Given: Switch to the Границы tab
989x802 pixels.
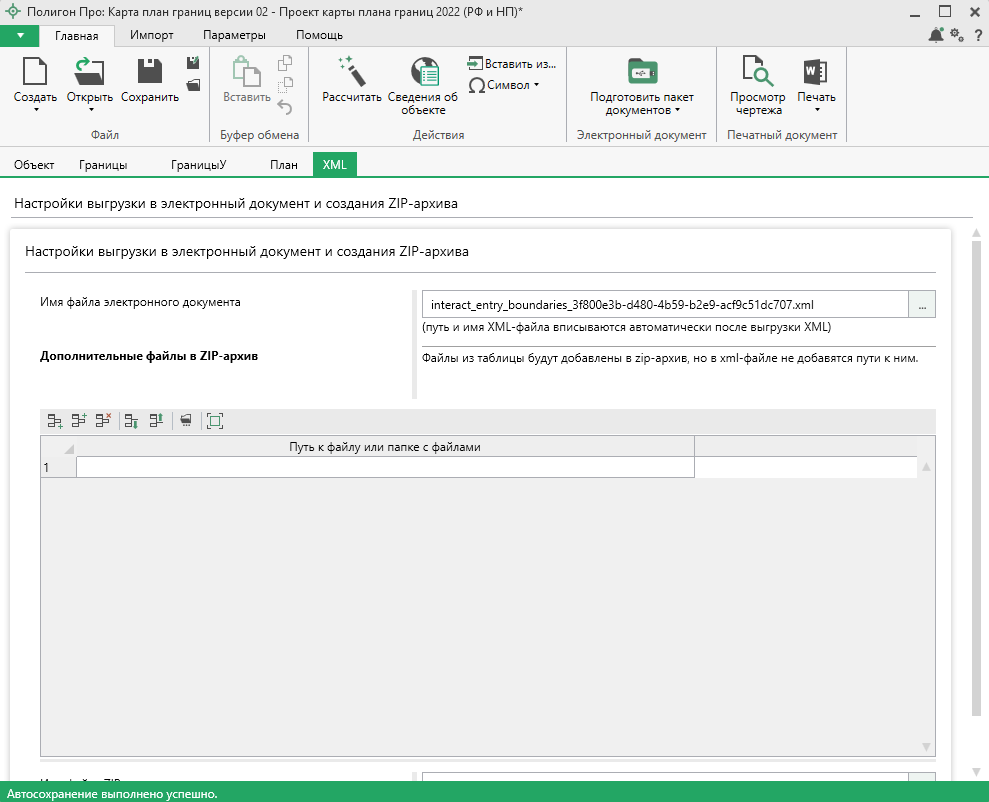Looking at the screenshot, I should pyautogui.click(x=104, y=165).
